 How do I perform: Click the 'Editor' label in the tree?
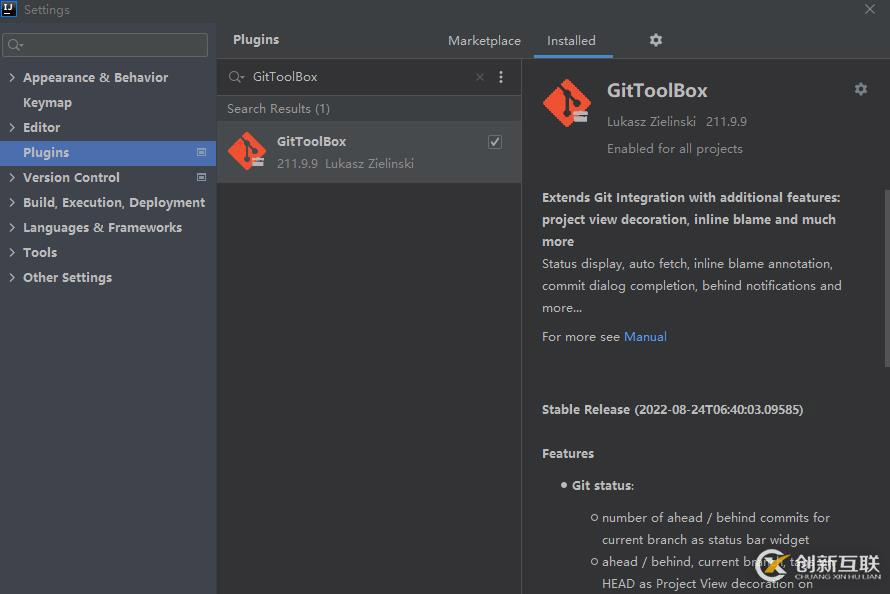pos(41,128)
